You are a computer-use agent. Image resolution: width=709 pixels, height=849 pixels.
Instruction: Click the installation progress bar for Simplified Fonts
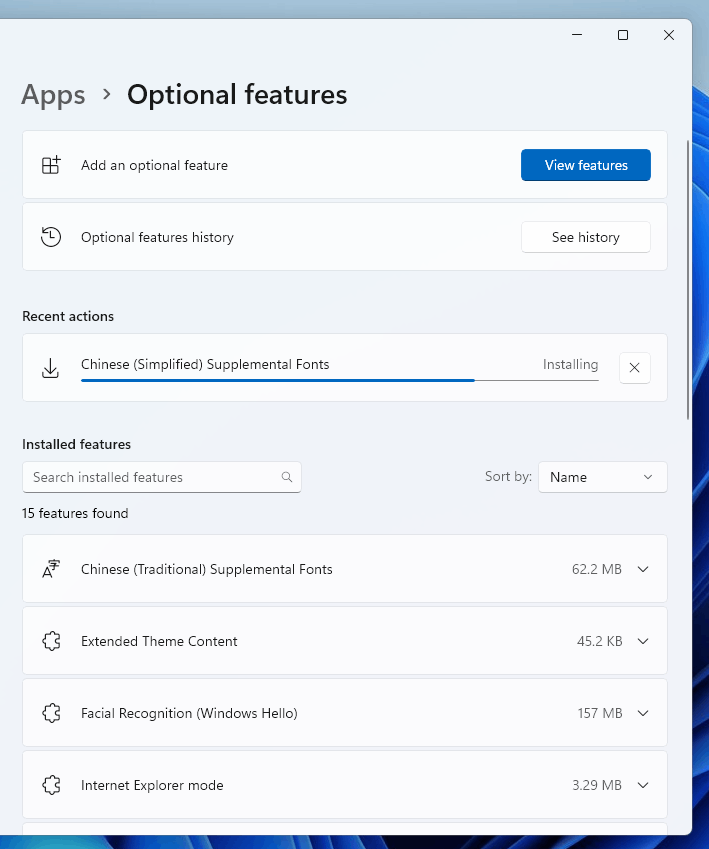click(x=340, y=381)
